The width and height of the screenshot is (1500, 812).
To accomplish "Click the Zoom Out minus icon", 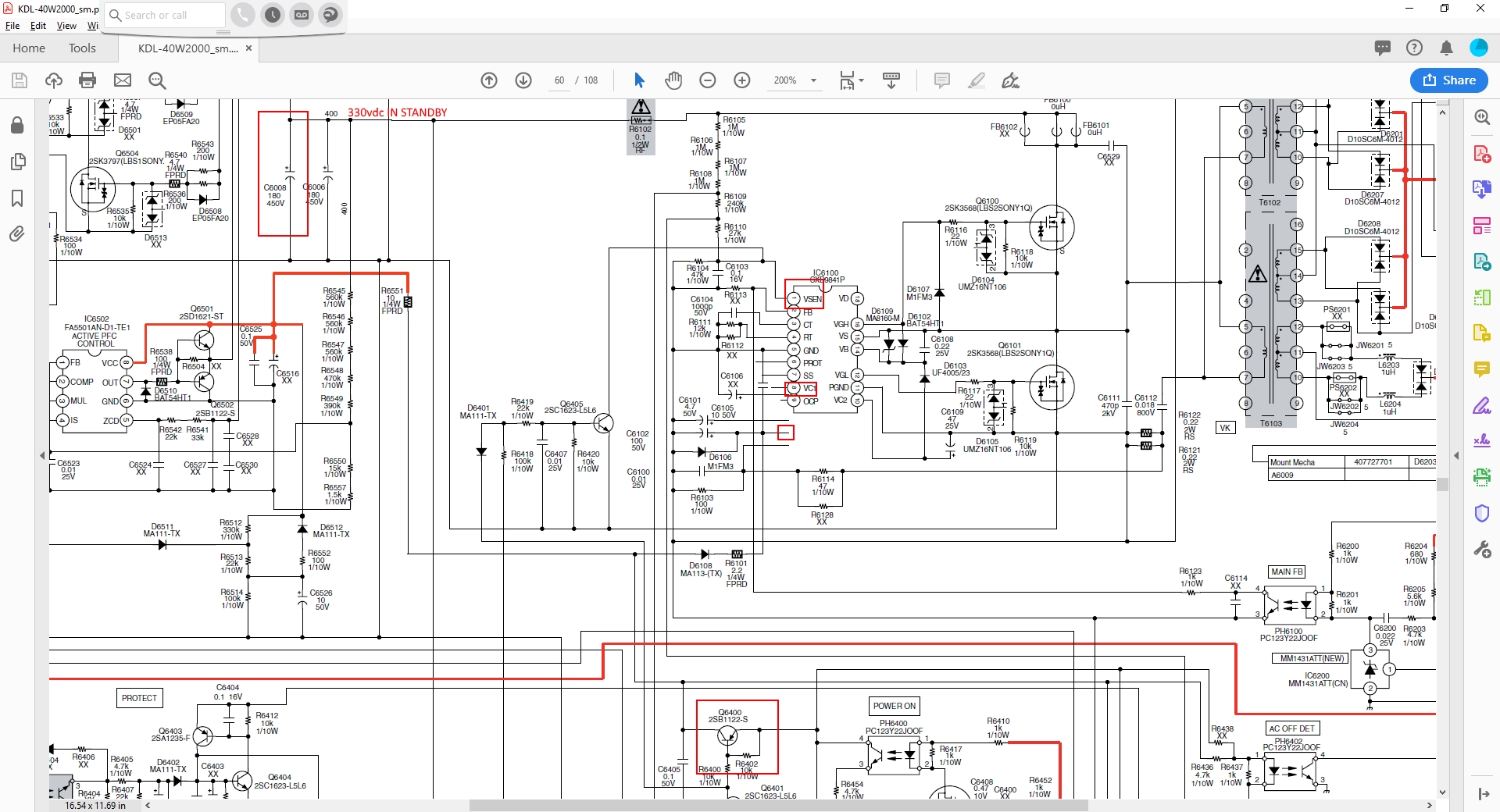I will 708,80.
